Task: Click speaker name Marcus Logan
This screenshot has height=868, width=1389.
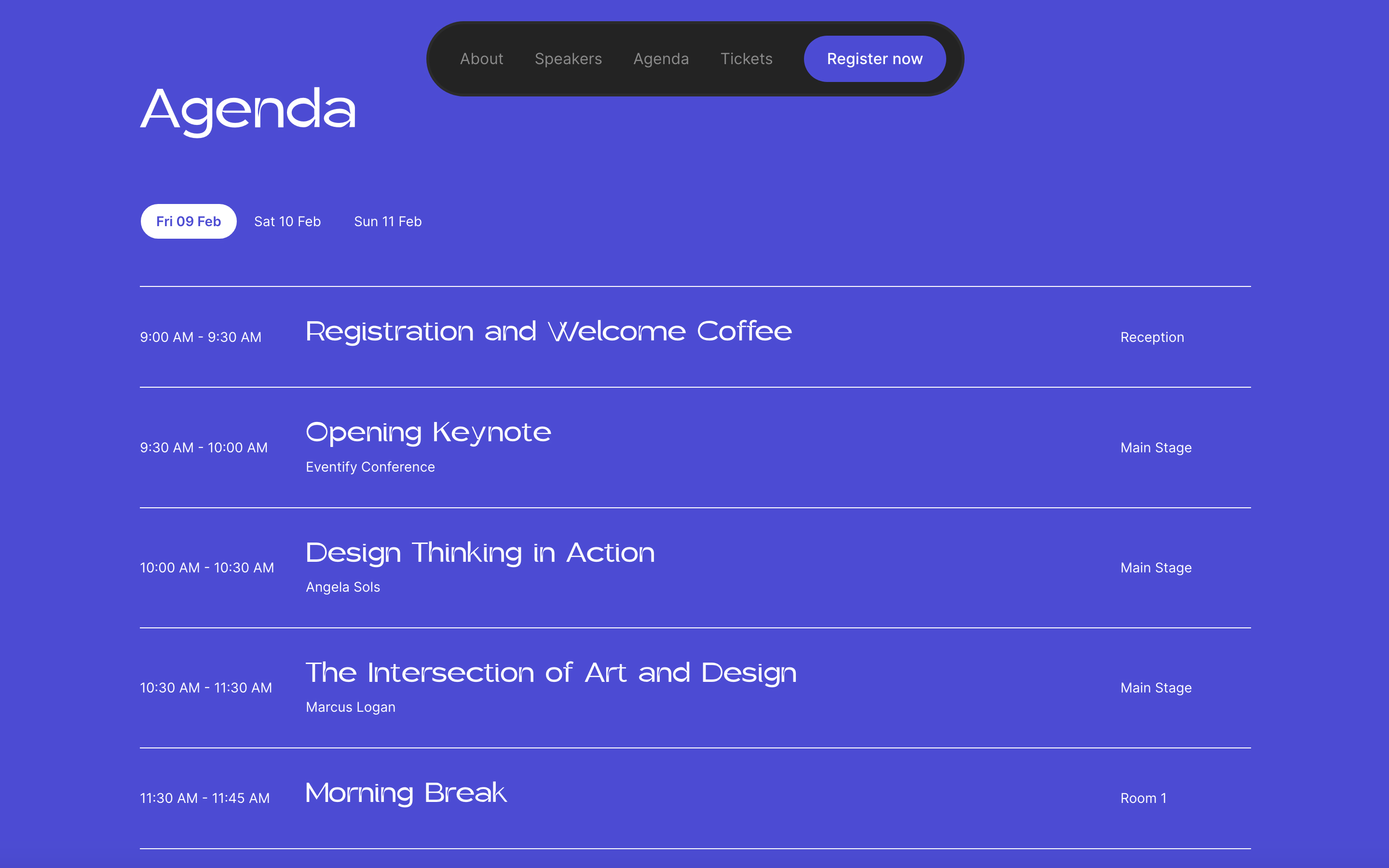Action: point(350,706)
